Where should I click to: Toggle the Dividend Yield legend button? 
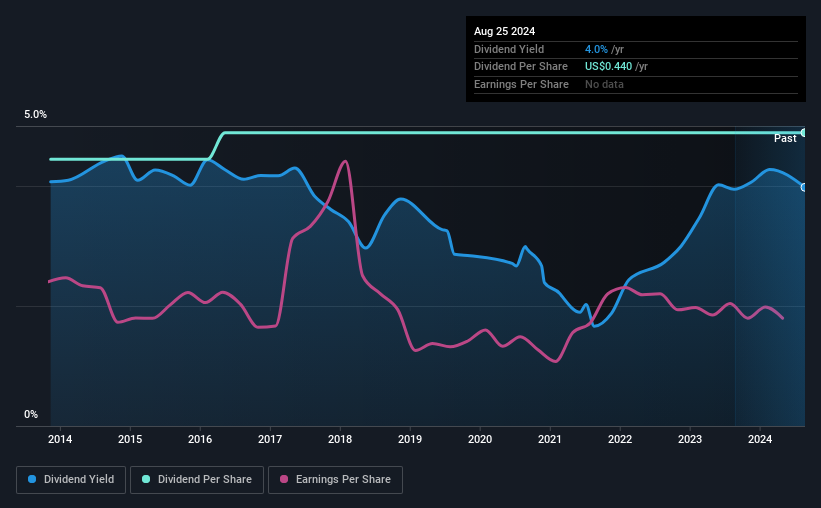[71, 480]
